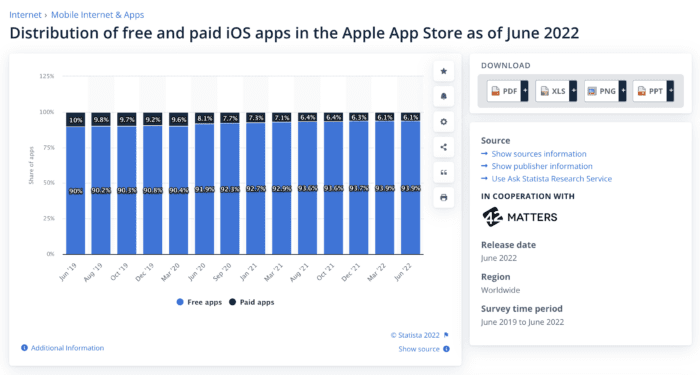The height and width of the screenshot is (375, 700).
Task: Expand the XLS download plus arrow
Action: [x=573, y=91]
